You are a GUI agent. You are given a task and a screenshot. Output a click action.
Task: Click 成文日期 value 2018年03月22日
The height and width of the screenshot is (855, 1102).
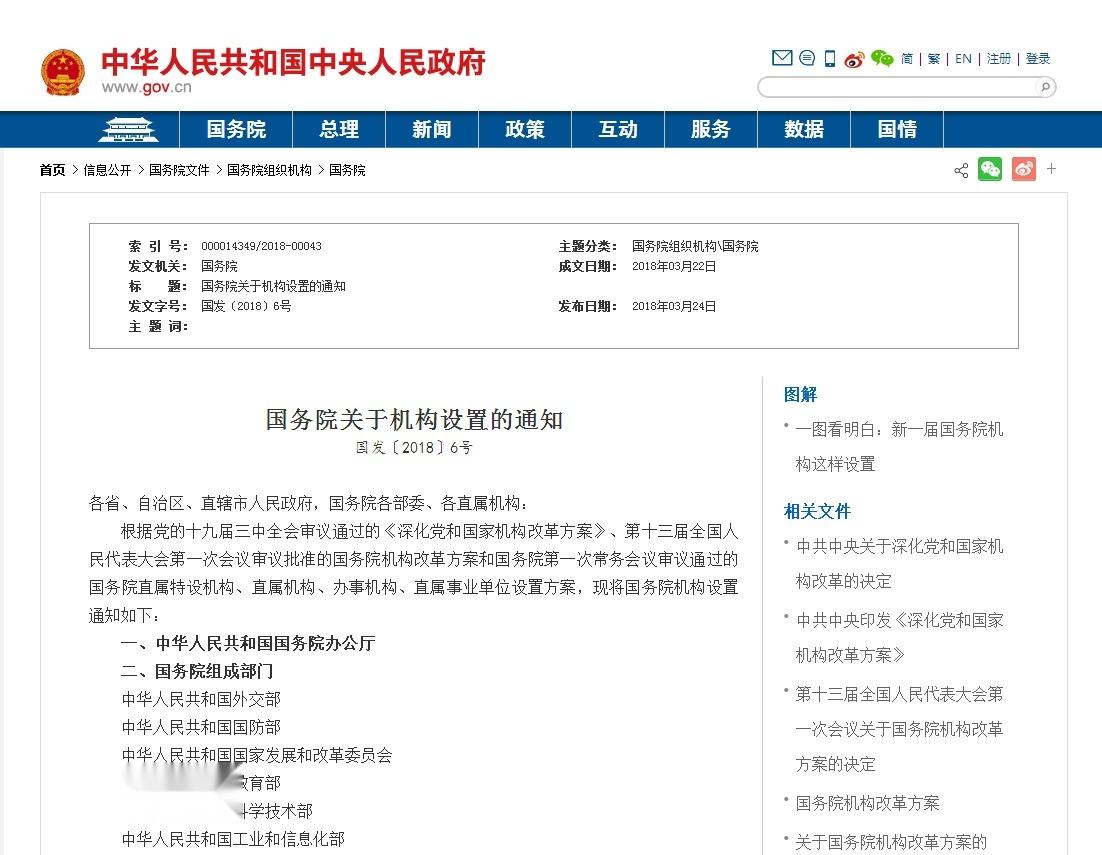(x=674, y=266)
